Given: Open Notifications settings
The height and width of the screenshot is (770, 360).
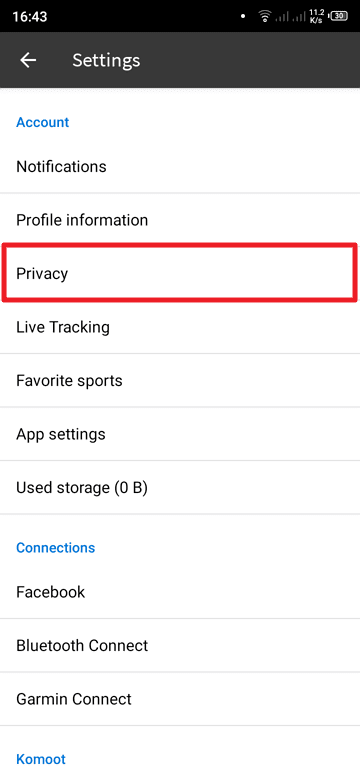Looking at the screenshot, I should point(180,166).
